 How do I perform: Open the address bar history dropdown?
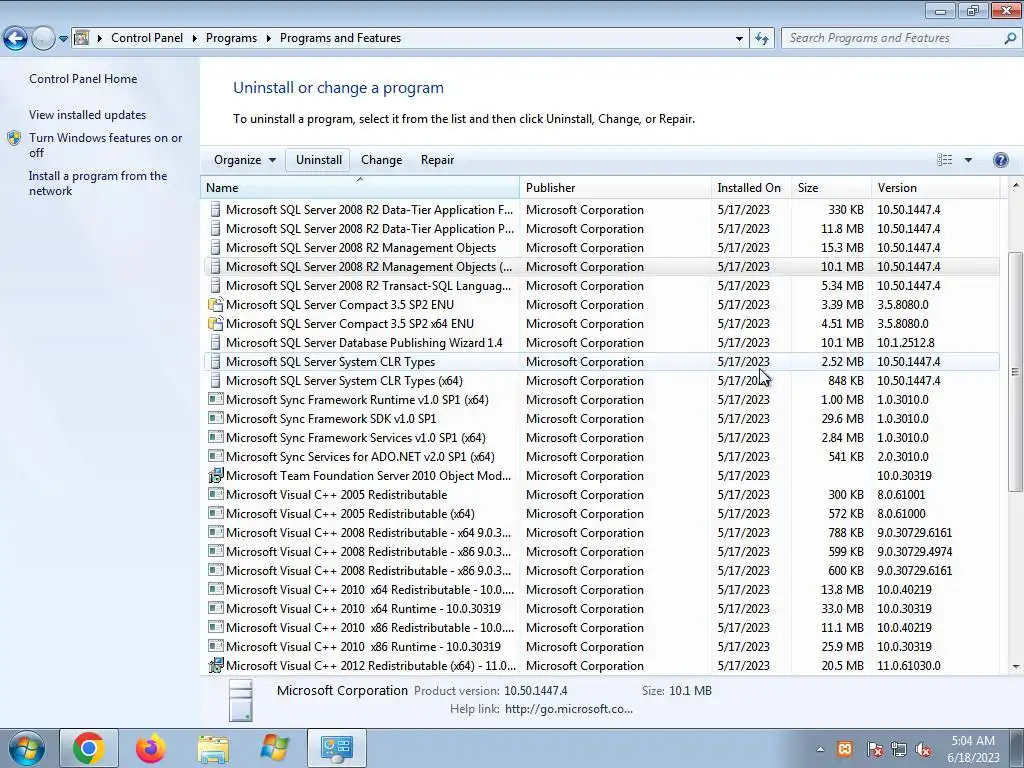pos(739,39)
